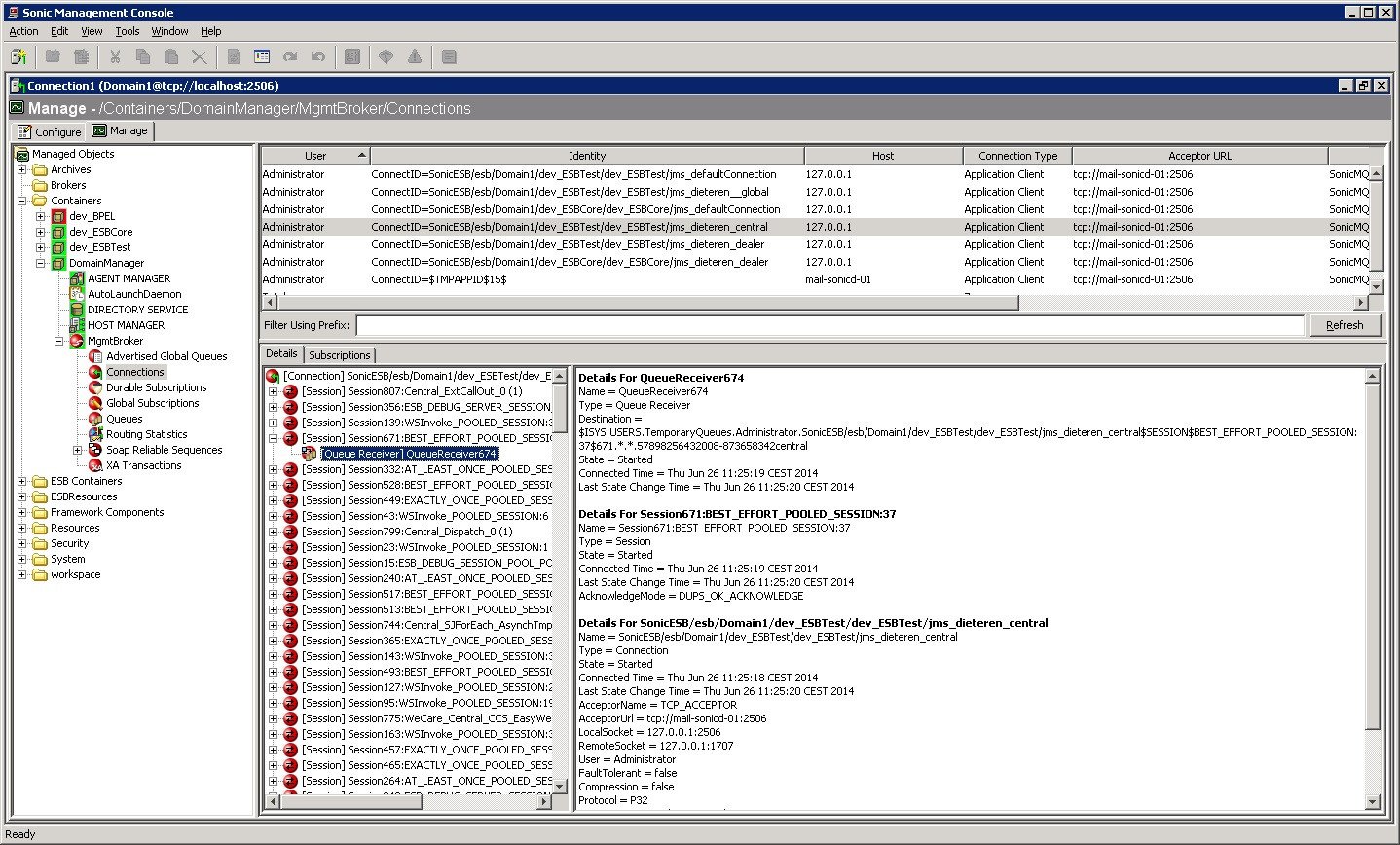Expand the dev_ESBTest container
This screenshot has height=845, width=1400.
(x=41, y=247)
